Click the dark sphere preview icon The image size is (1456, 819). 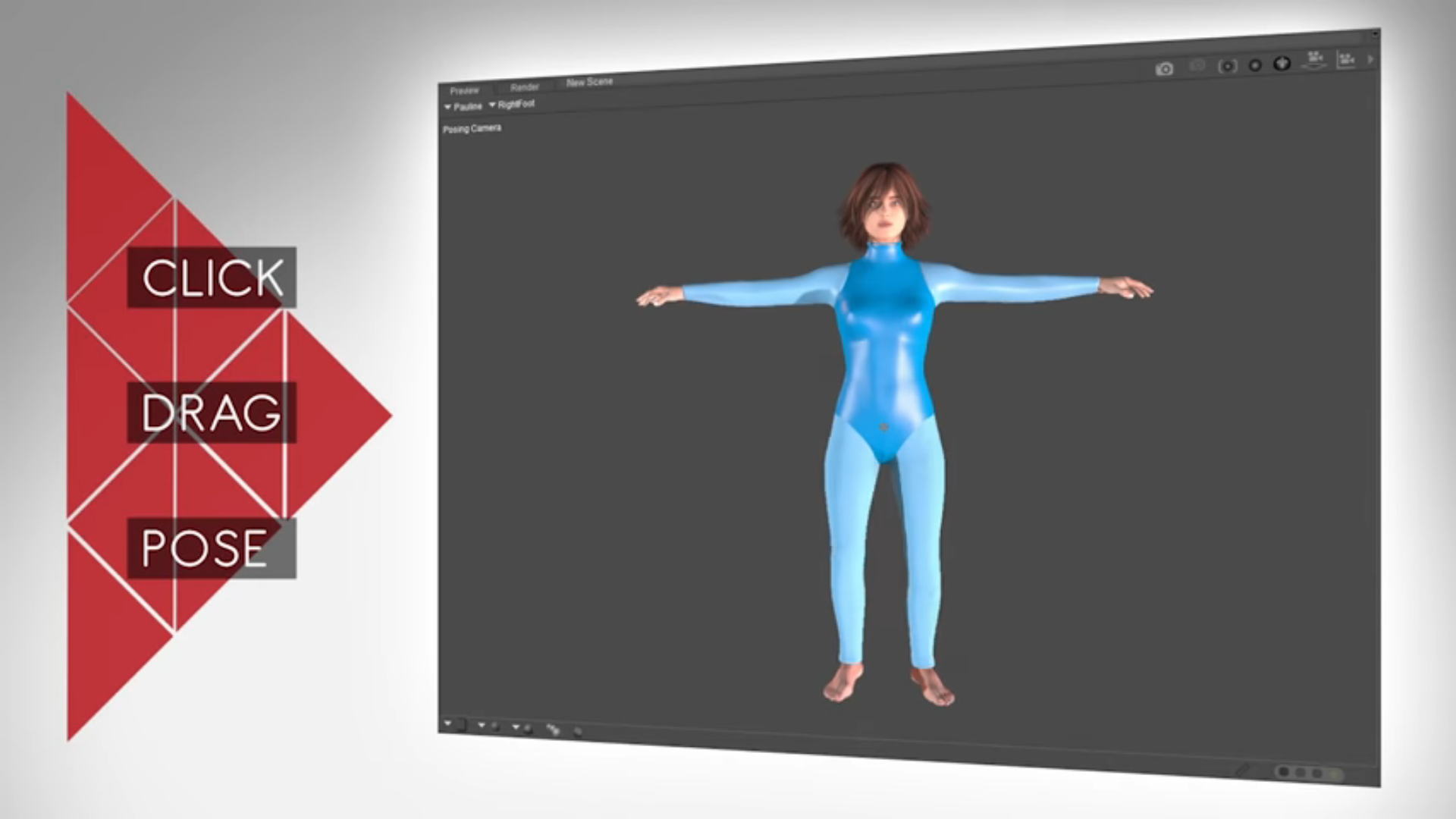[1282, 63]
